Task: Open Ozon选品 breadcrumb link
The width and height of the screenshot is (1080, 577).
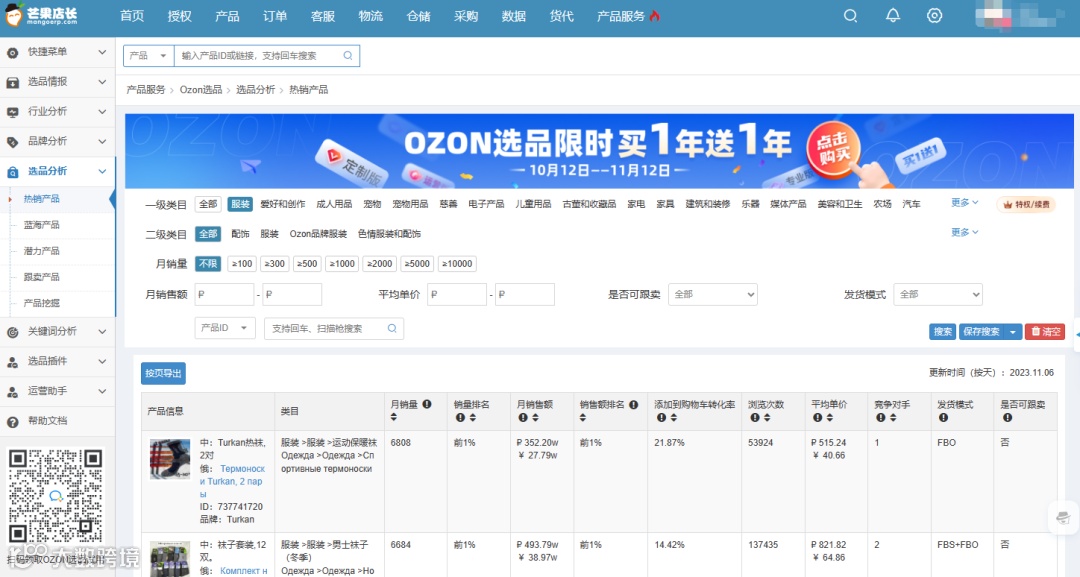Action: click(201, 90)
